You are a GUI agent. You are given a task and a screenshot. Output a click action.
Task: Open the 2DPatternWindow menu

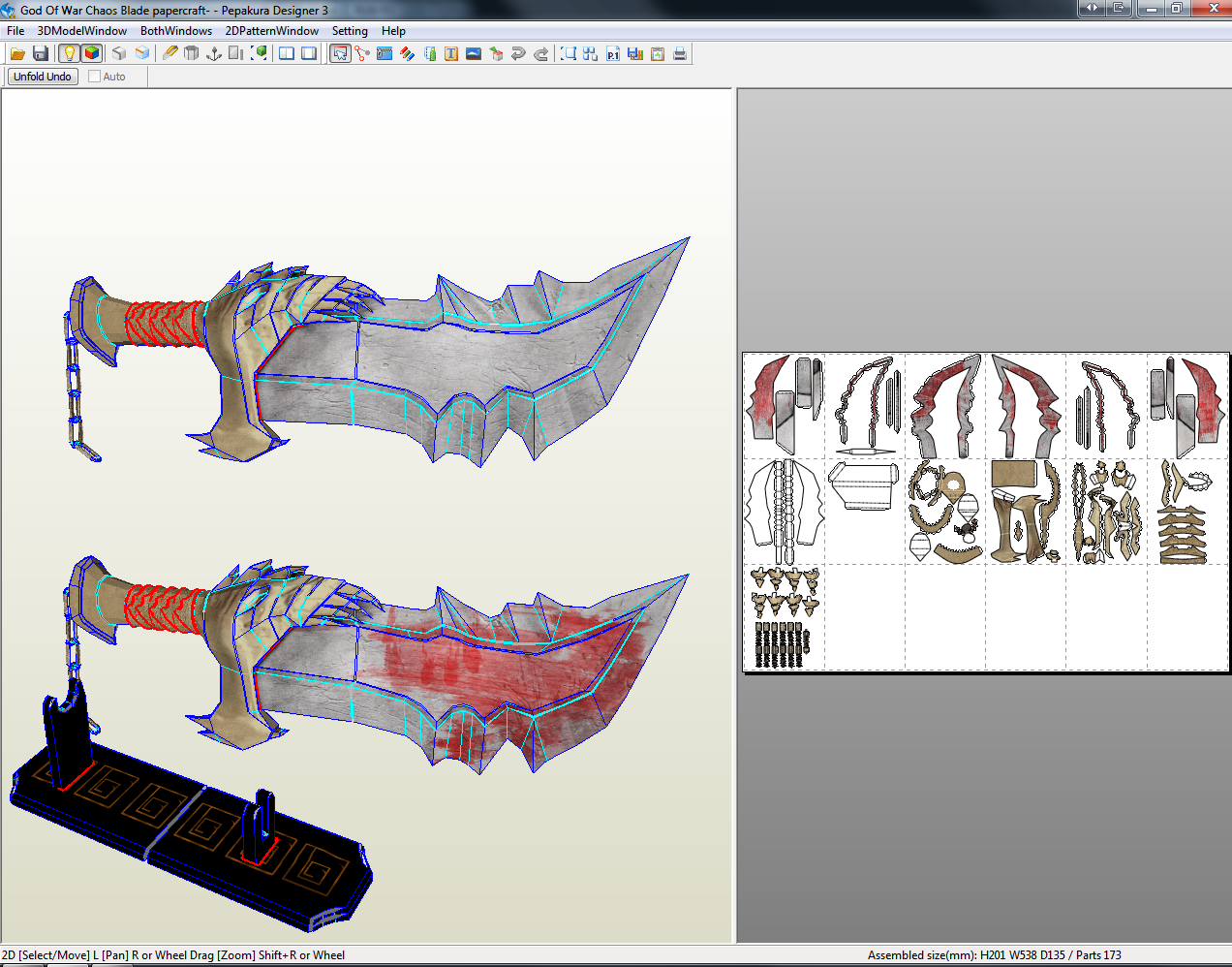point(272,31)
